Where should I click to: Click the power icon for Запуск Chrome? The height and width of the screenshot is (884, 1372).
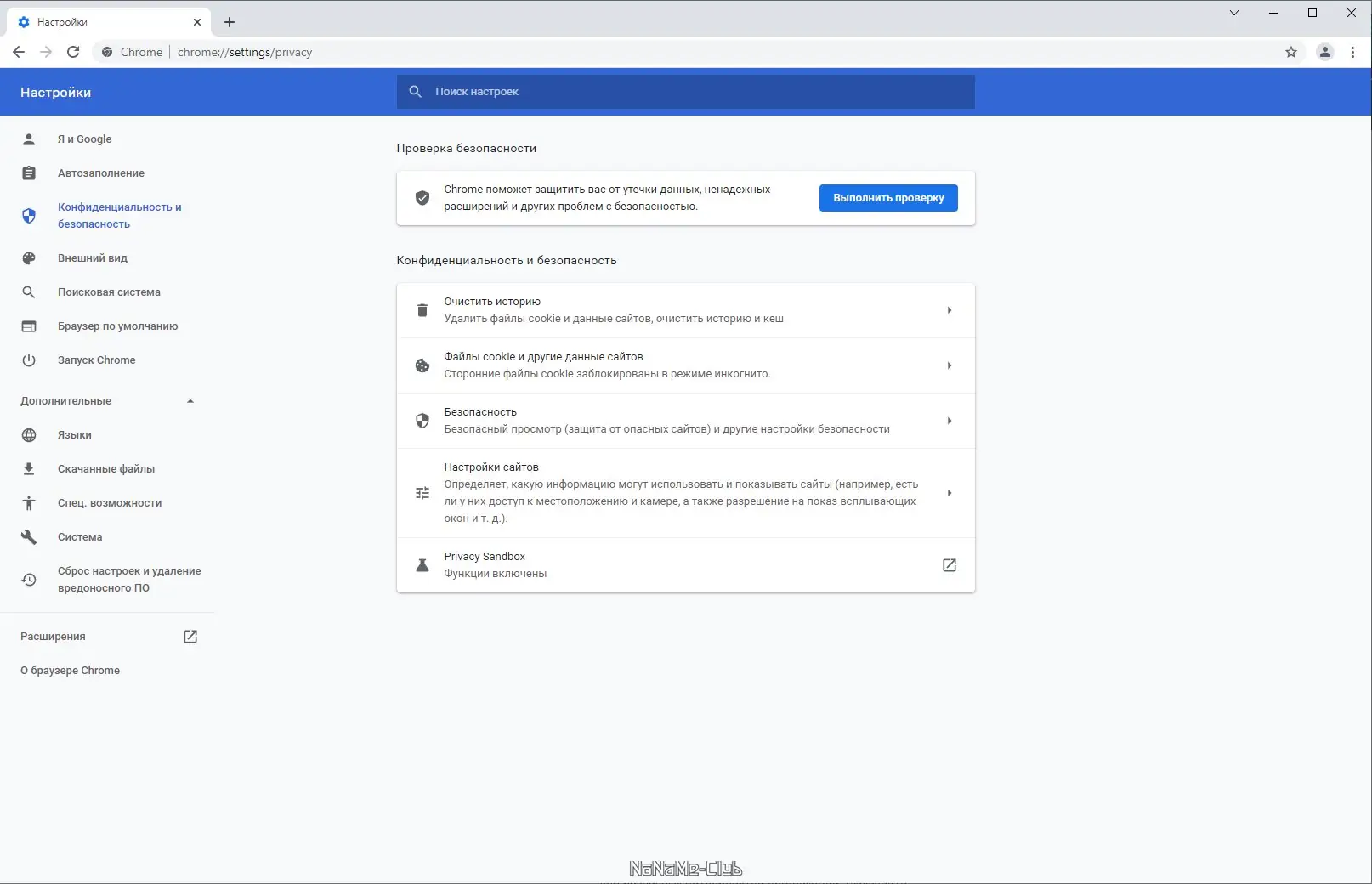[29, 360]
